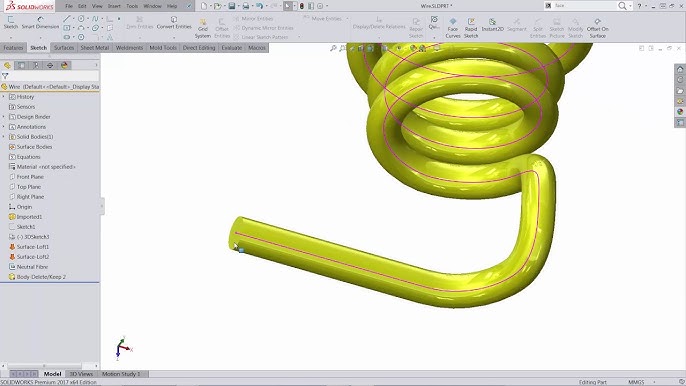Switch to the Evaluate tab
This screenshot has width=686, height=386.
pyautogui.click(x=232, y=48)
